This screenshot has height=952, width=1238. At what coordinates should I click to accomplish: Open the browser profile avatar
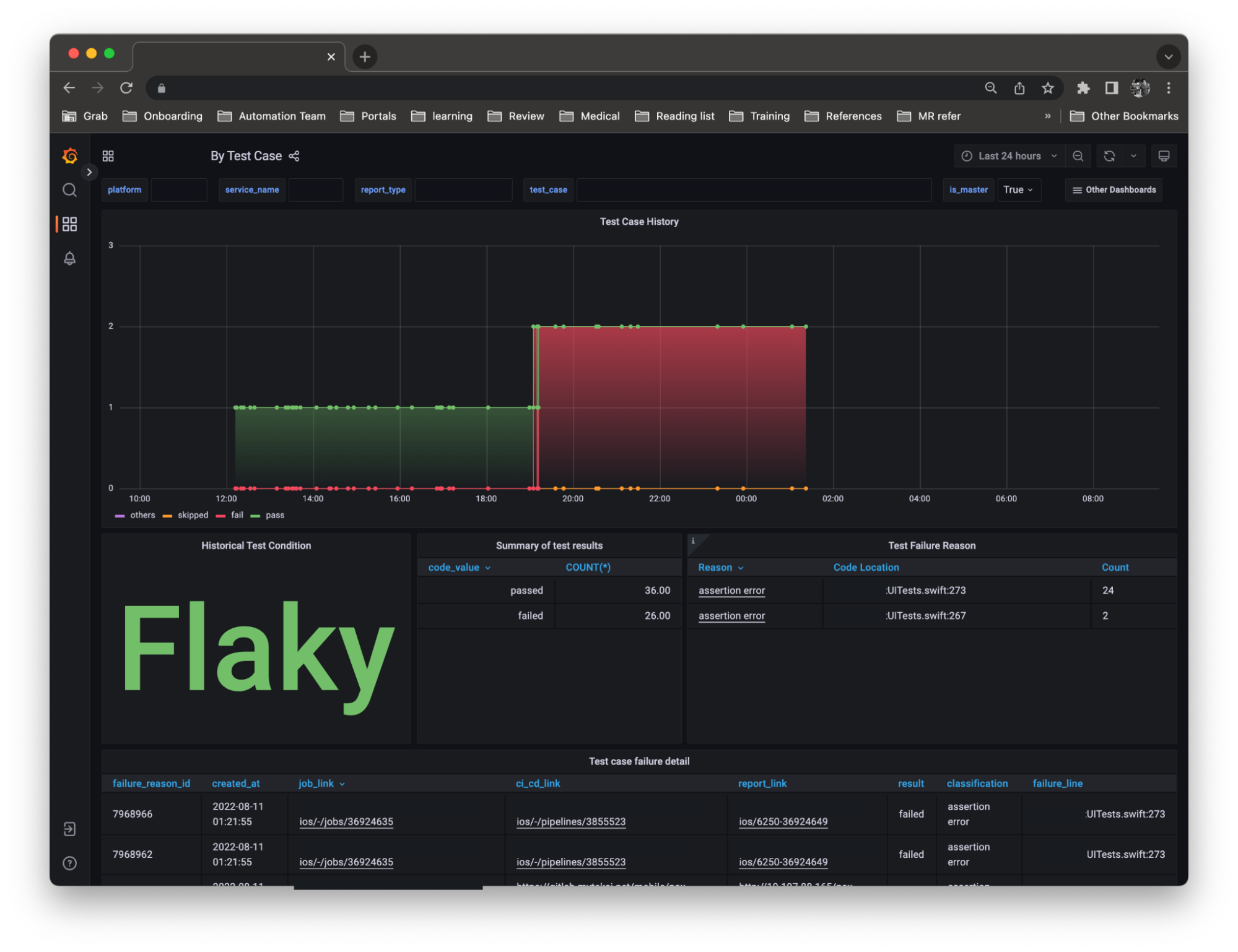click(x=1140, y=88)
